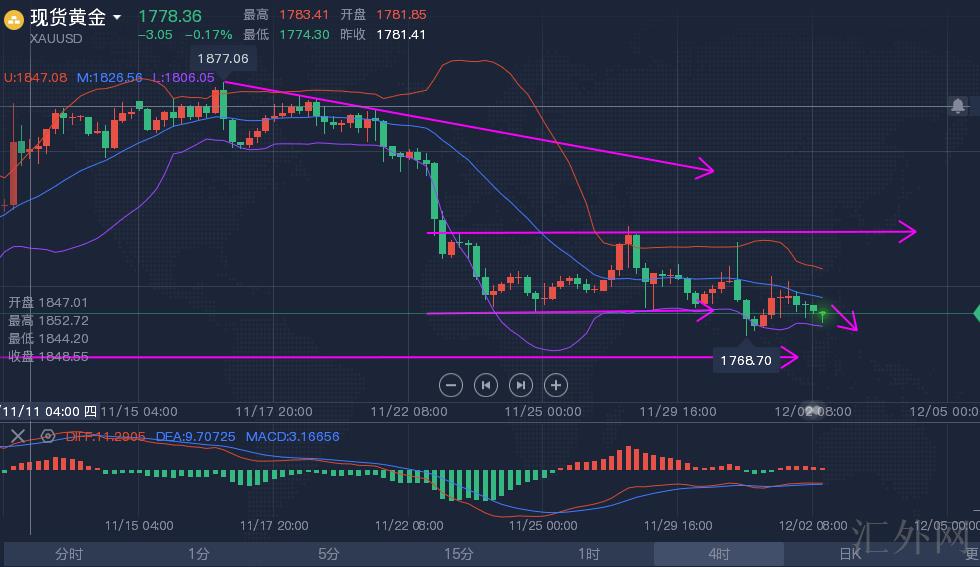Select the 4时 timeframe tab
980x567 pixels.
click(719, 554)
